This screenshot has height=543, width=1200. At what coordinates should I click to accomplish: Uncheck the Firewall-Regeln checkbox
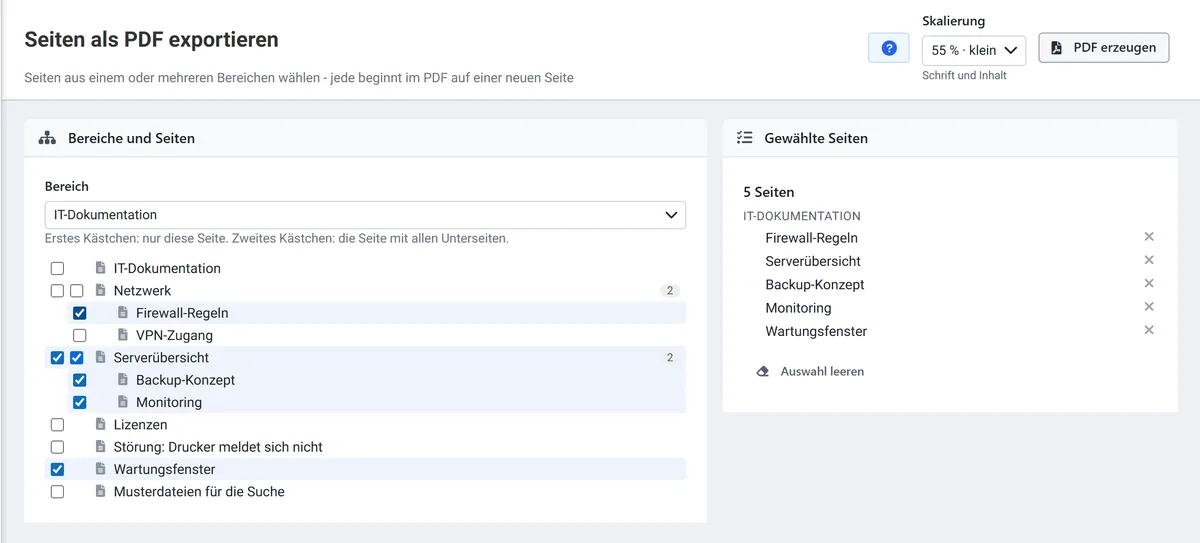click(80, 313)
